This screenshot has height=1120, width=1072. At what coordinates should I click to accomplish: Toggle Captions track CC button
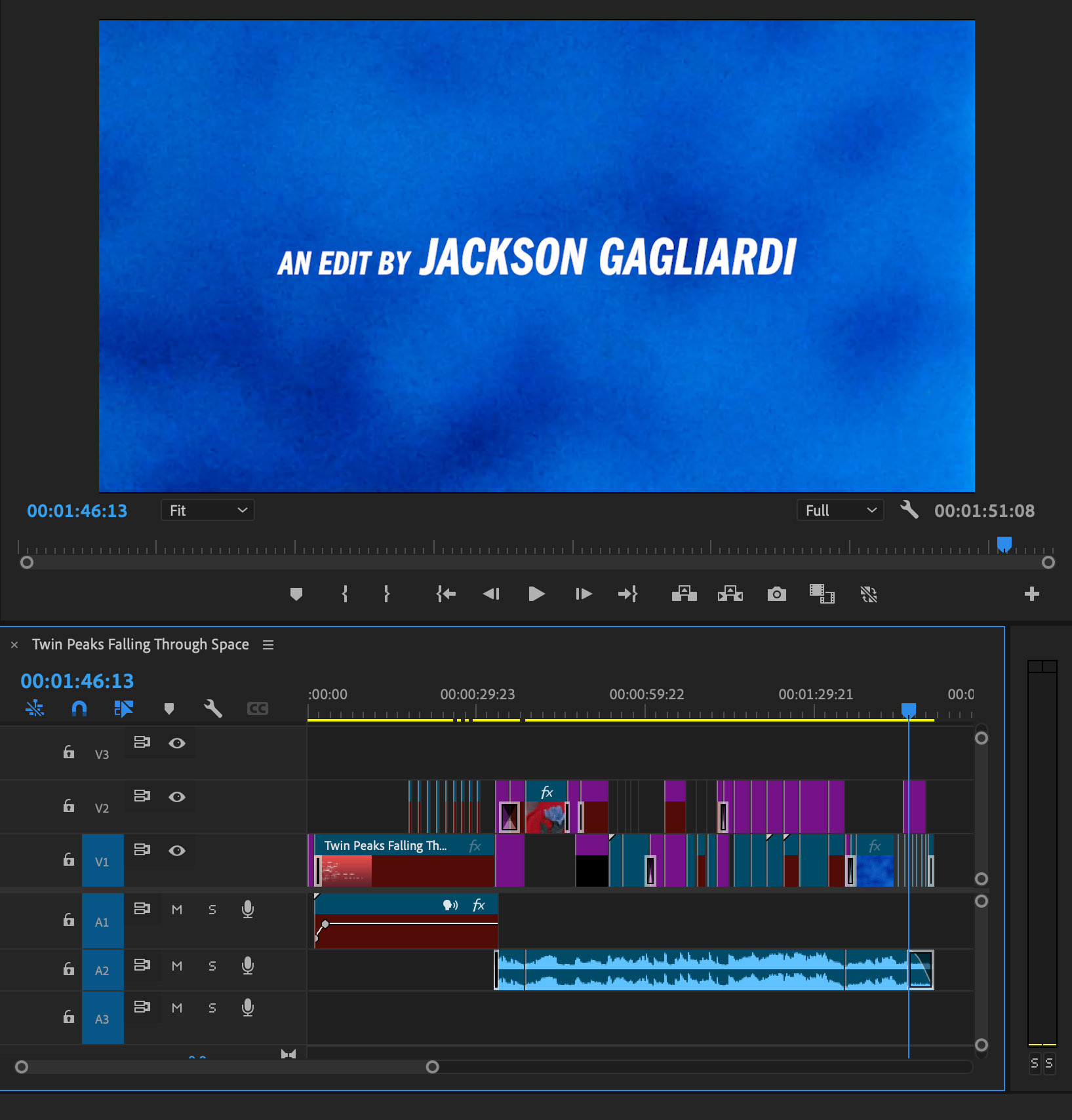(x=258, y=708)
